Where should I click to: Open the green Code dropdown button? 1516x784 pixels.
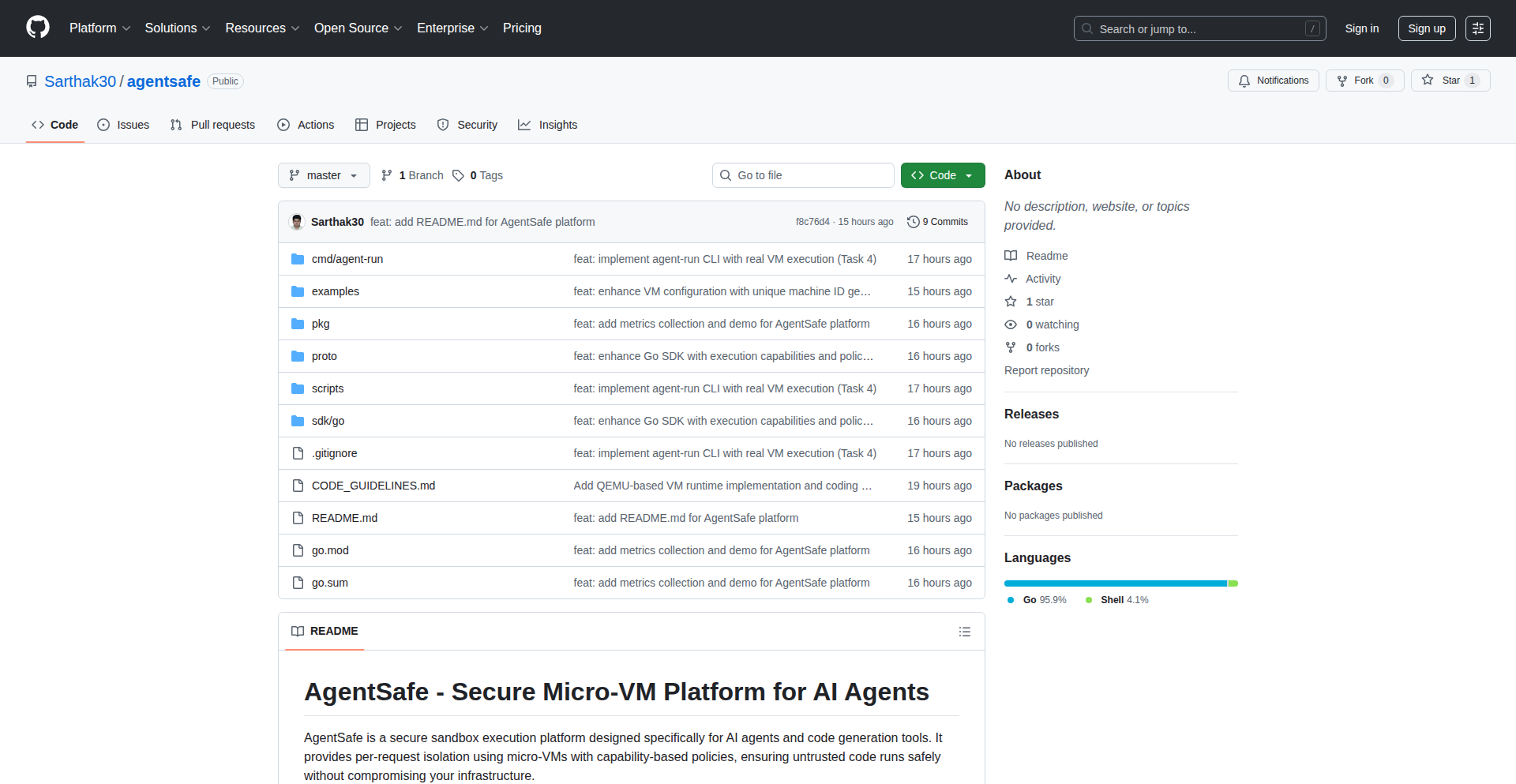click(x=943, y=175)
